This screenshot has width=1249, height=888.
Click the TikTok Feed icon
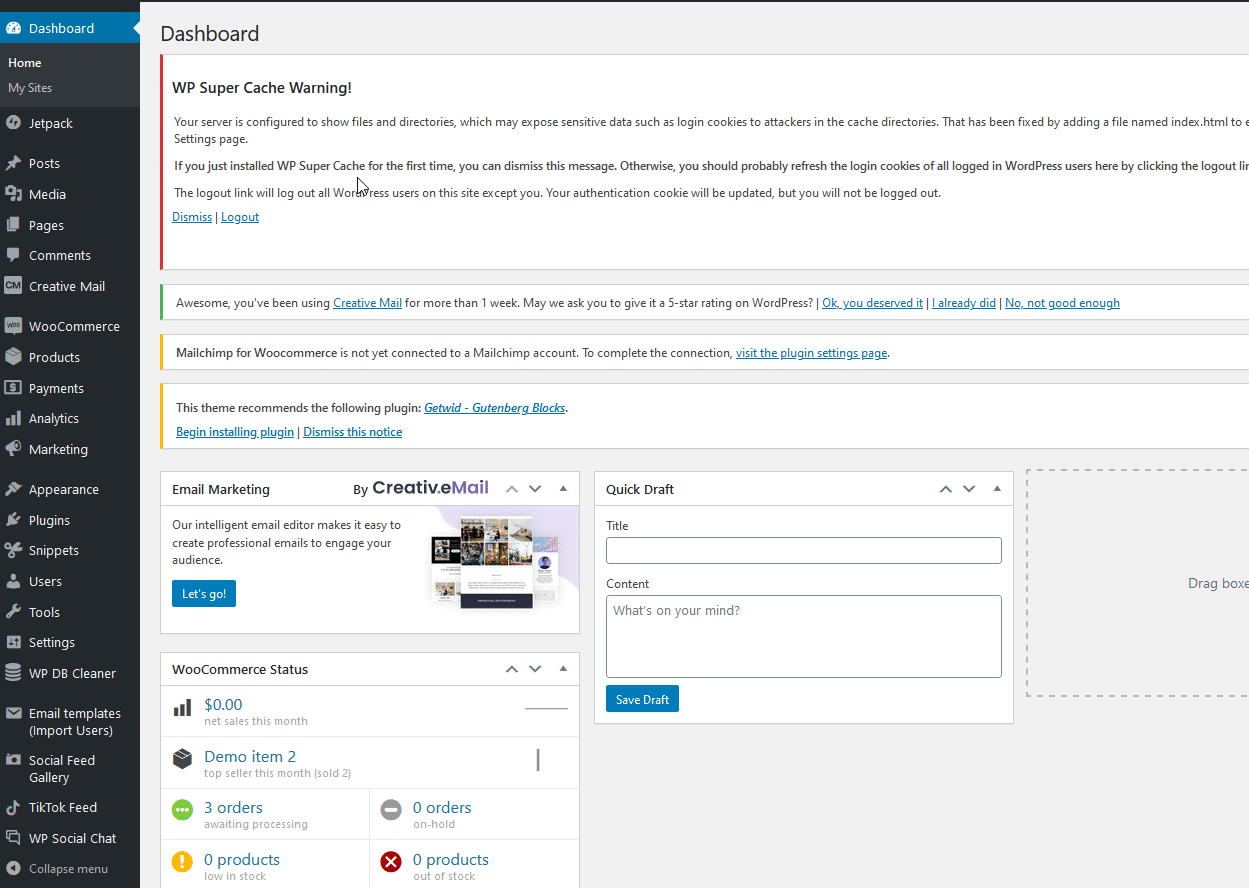(x=13, y=807)
